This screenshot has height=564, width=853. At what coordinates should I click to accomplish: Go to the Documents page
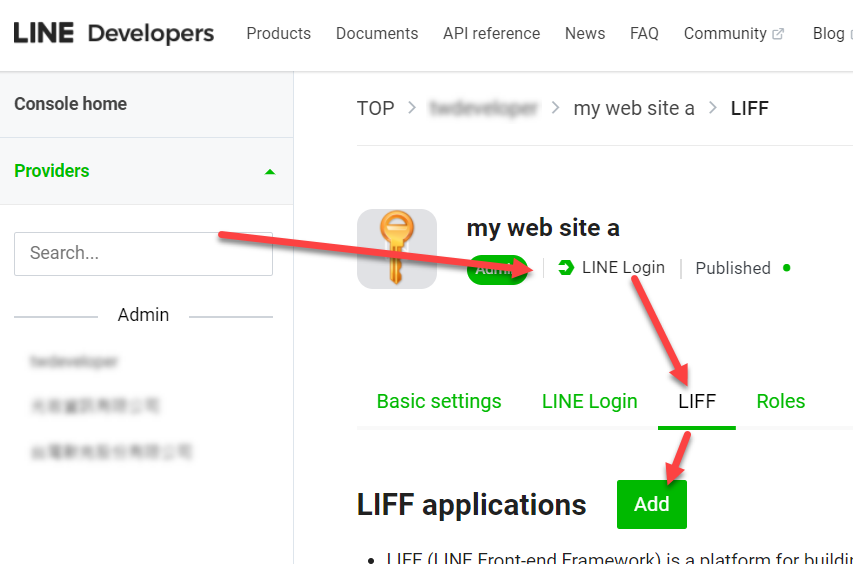377,33
